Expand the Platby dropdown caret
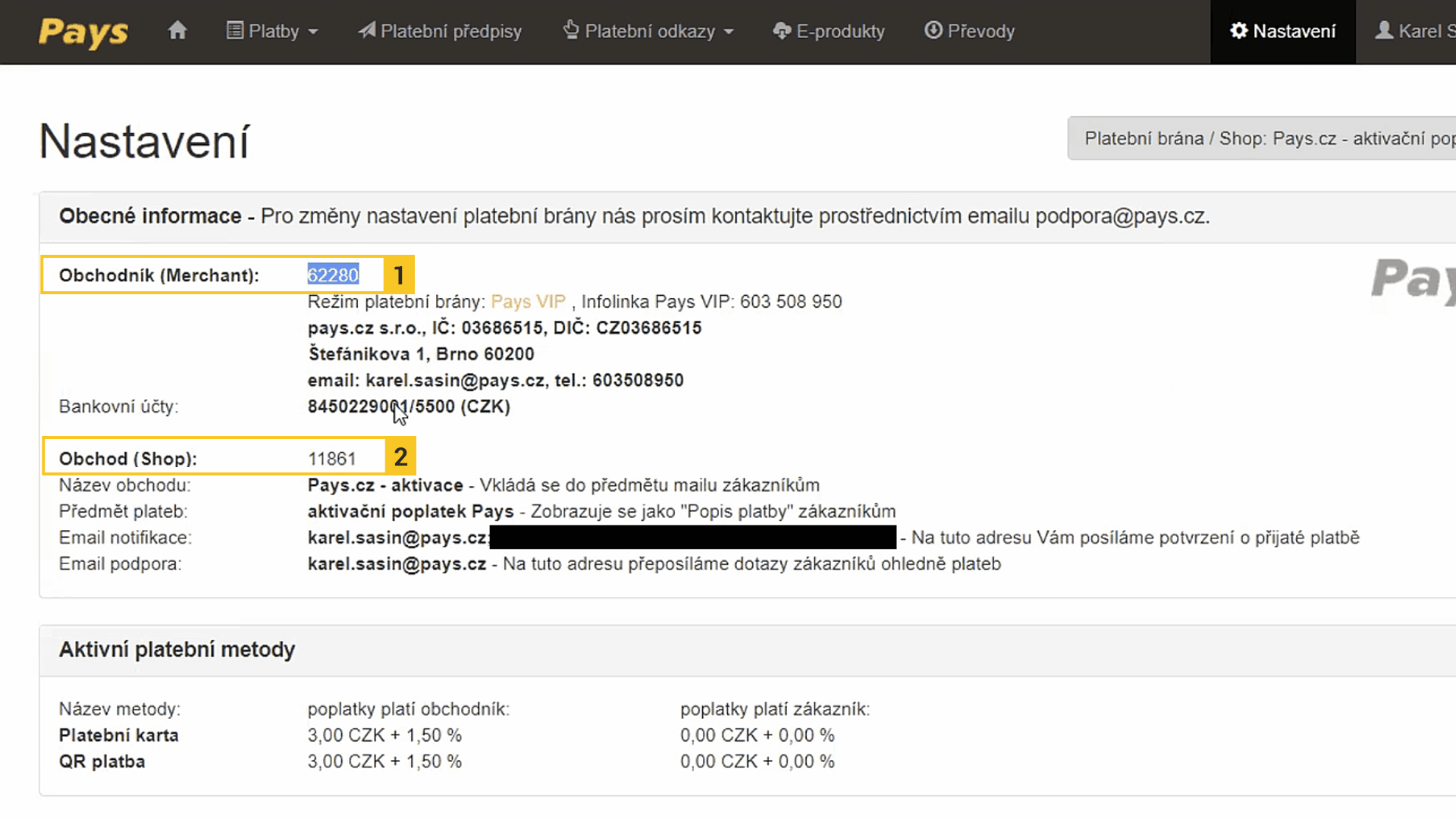The image size is (1456, 819). 313,32
